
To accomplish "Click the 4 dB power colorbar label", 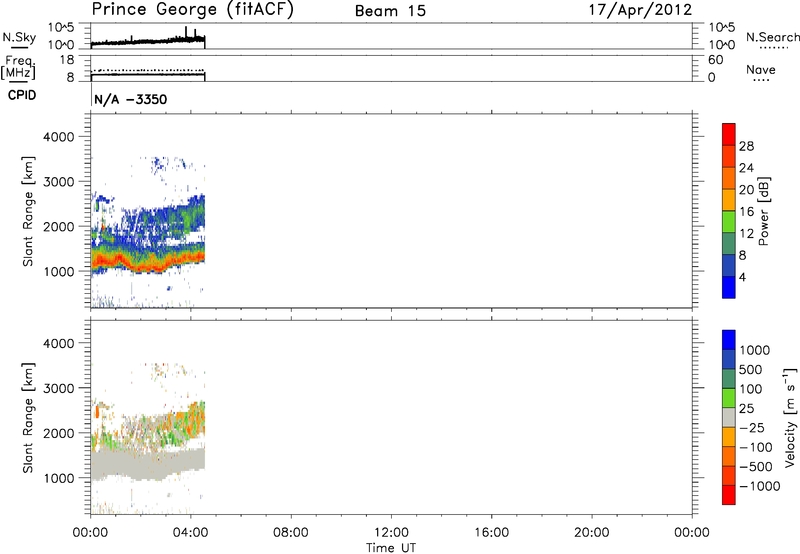I will 742,277.
